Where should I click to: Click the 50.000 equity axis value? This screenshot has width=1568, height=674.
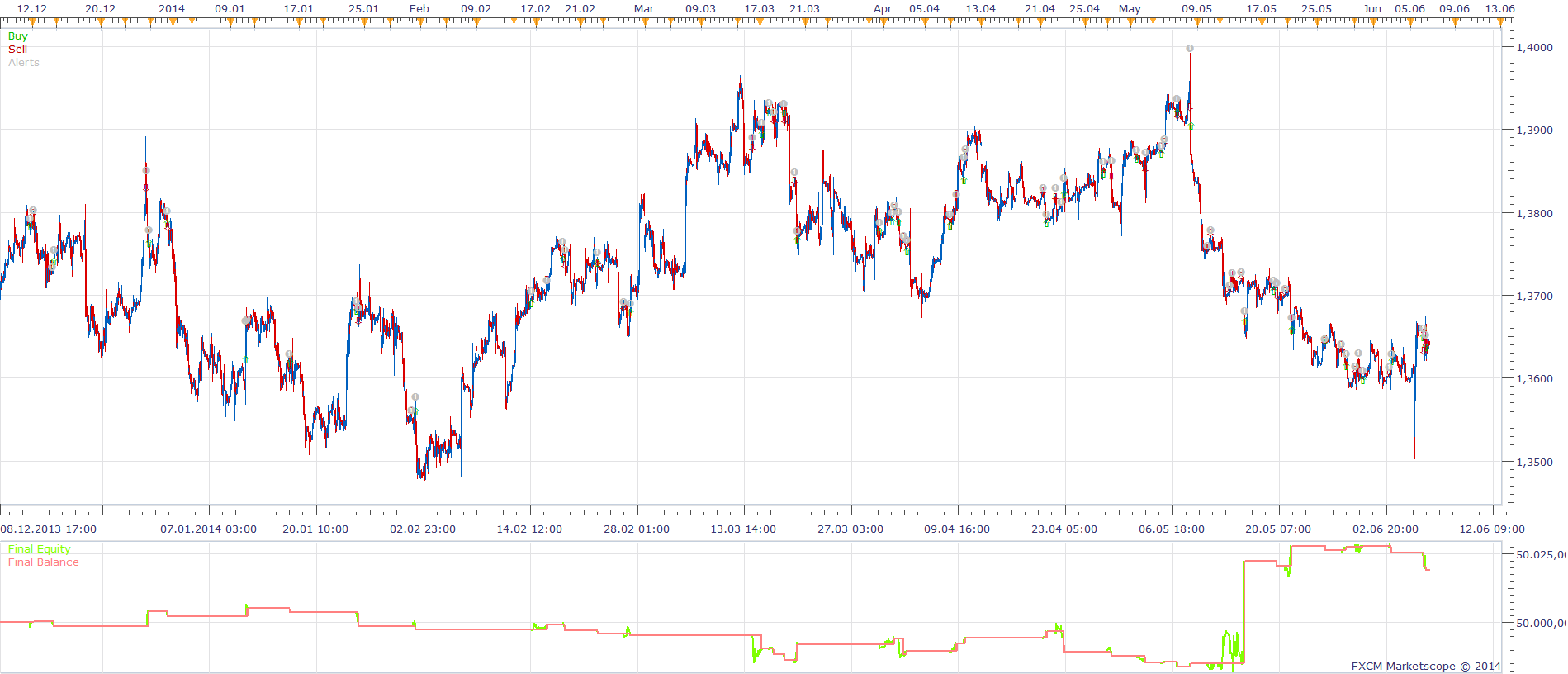1542,624
